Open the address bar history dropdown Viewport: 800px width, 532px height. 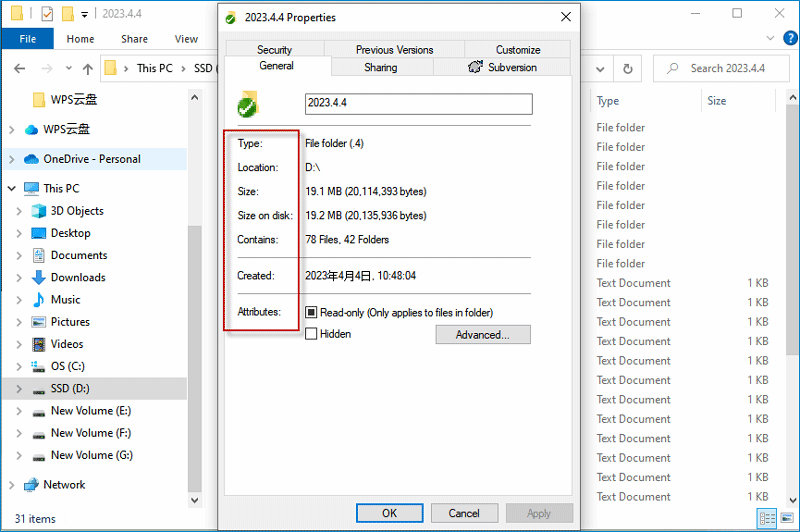point(600,69)
